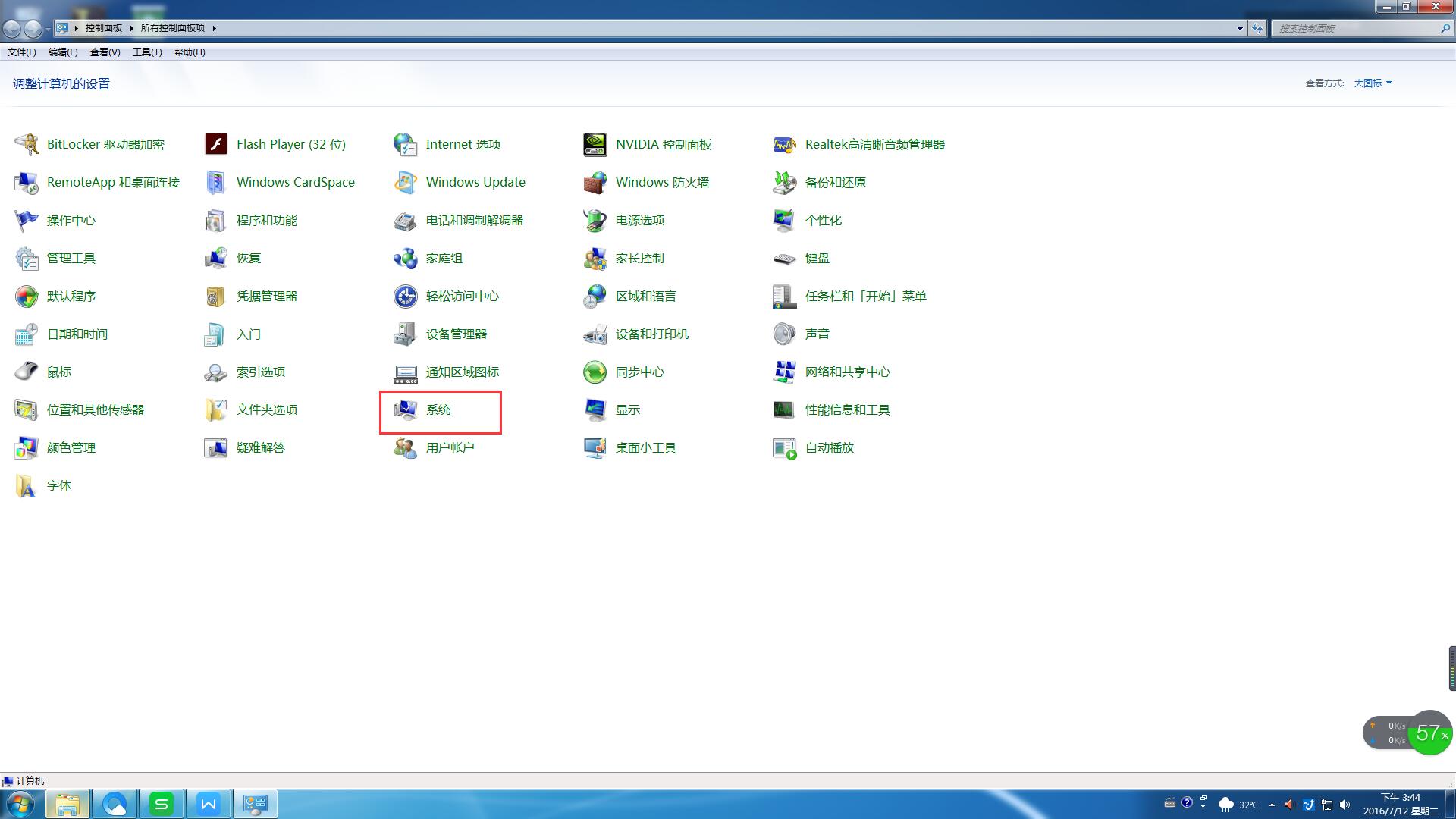1456x819 pixels.
Task: Open Windows CardSpace icon
Action: pyautogui.click(x=216, y=182)
